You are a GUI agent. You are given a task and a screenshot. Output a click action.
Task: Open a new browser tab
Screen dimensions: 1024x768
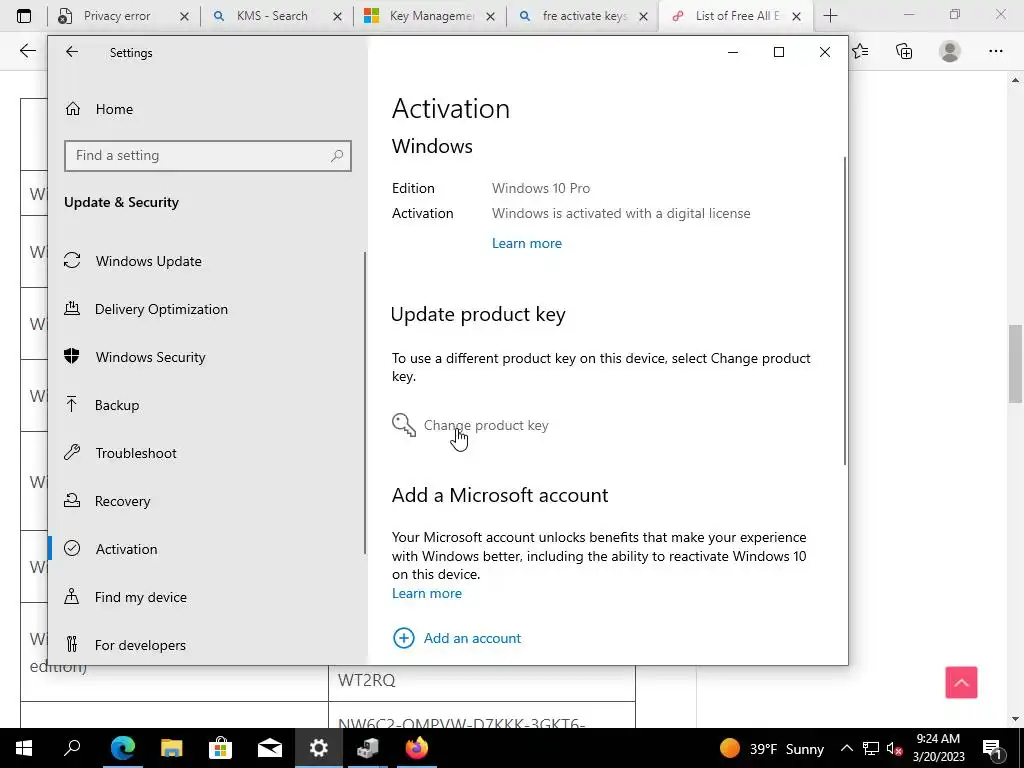click(830, 16)
